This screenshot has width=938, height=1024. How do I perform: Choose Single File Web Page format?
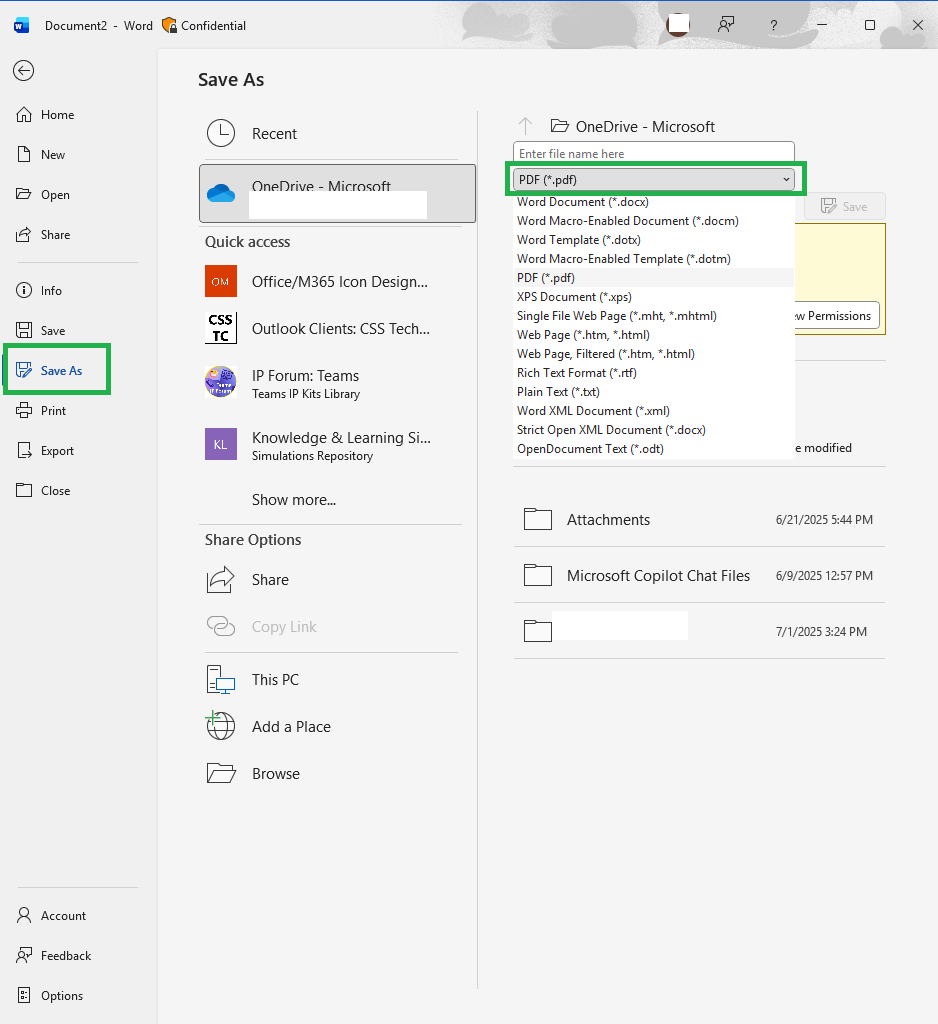[653, 315]
